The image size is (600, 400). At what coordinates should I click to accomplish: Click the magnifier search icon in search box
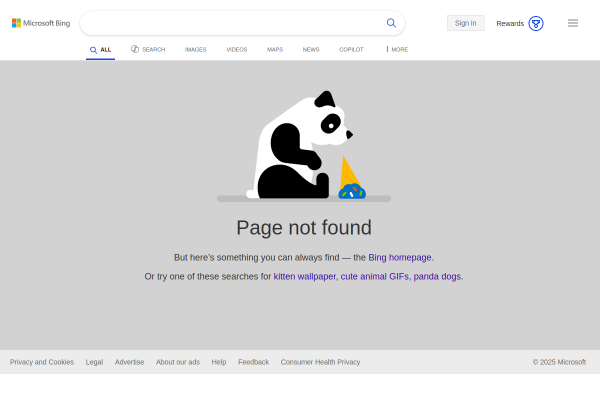[391, 23]
